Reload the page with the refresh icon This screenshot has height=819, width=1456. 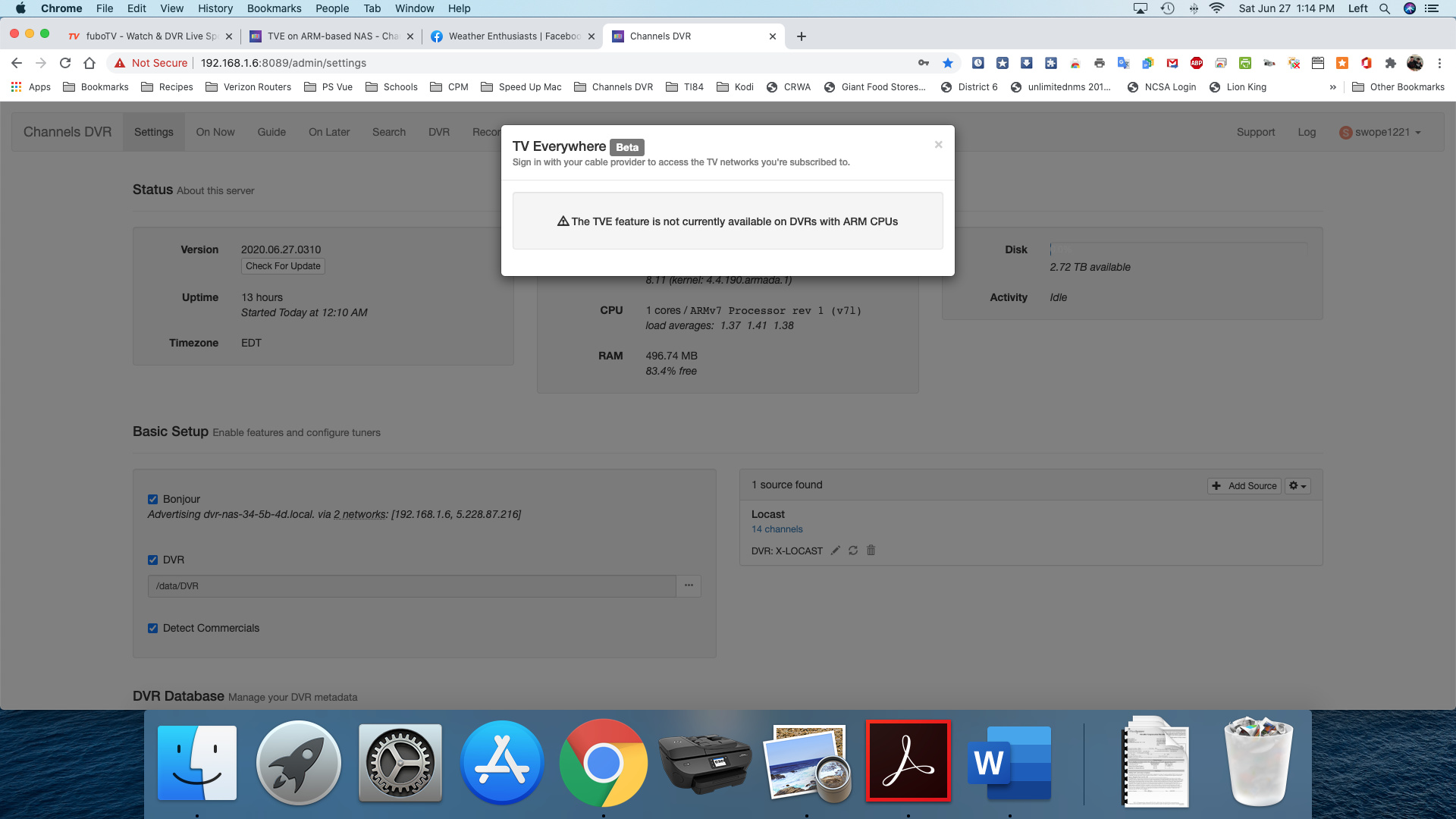(65, 63)
